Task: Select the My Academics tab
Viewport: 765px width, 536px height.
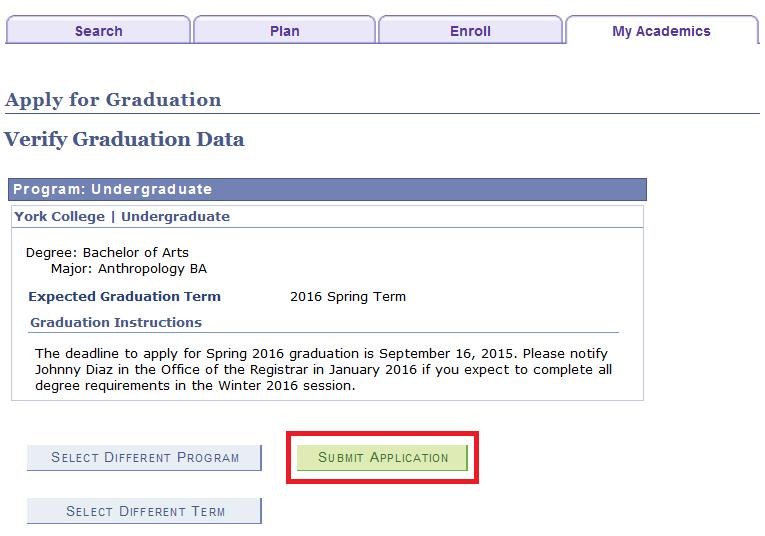Action: coord(661,31)
